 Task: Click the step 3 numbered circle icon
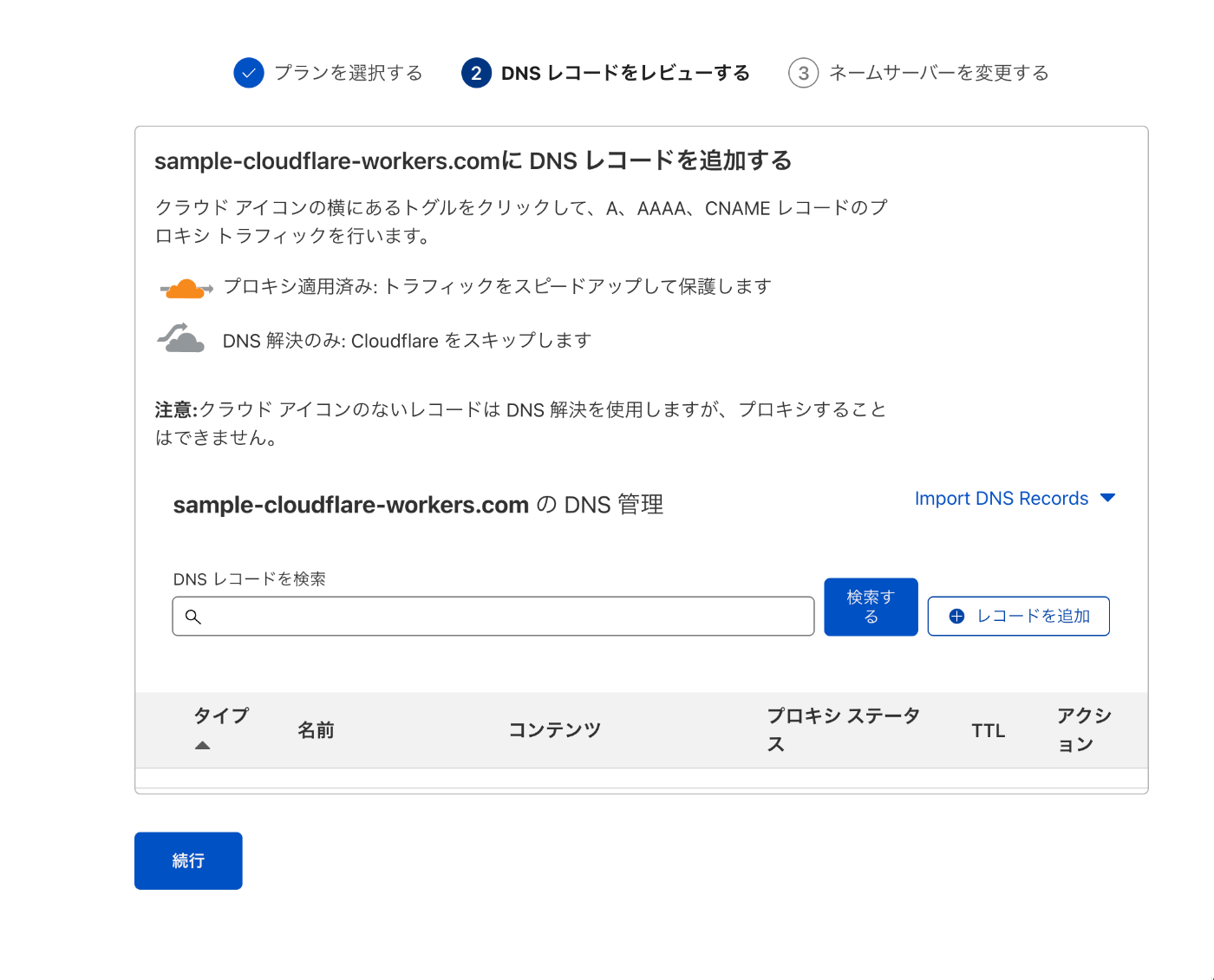pos(802,73)
